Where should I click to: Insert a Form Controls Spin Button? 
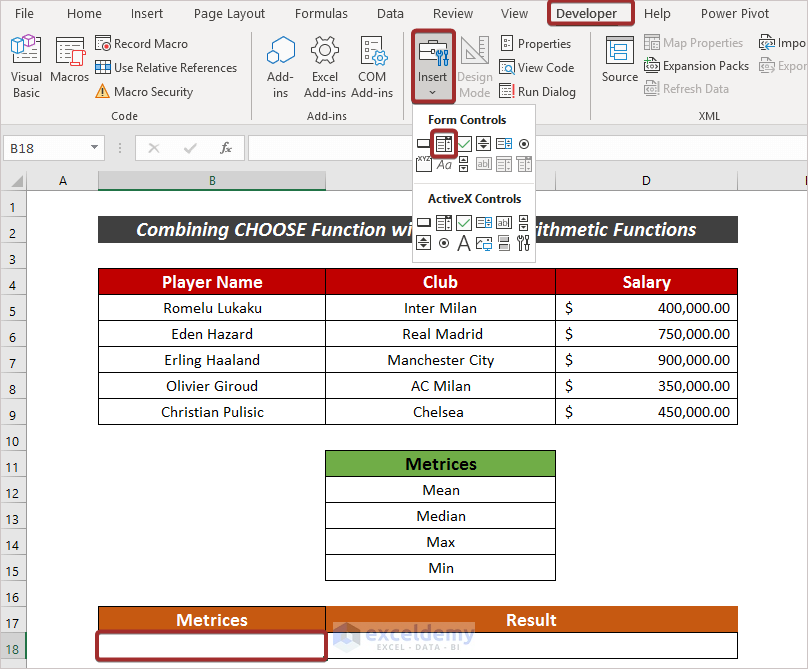483,144
